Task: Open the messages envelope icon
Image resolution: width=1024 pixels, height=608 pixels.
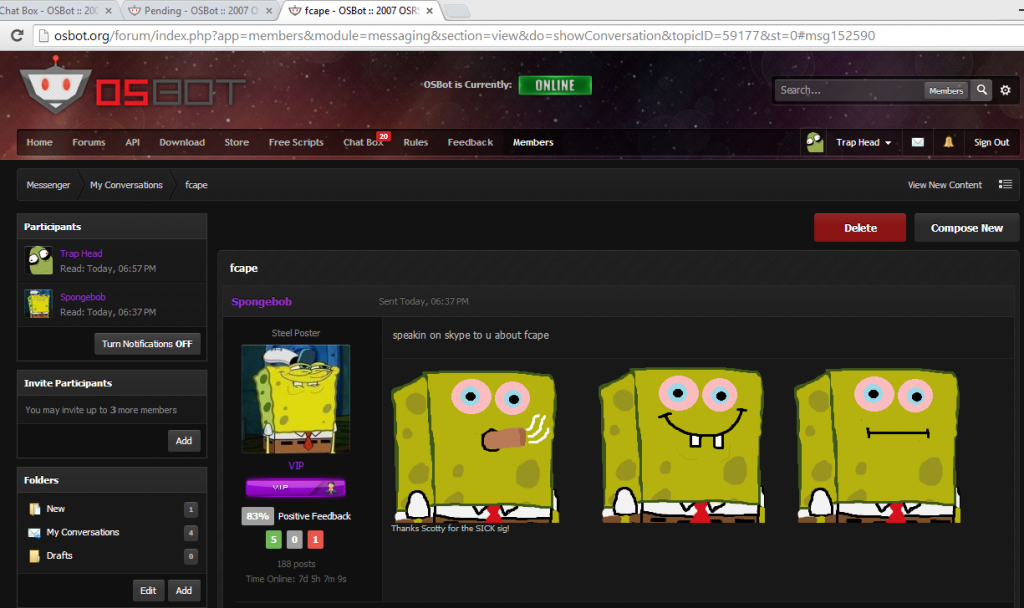Action: 917,142
